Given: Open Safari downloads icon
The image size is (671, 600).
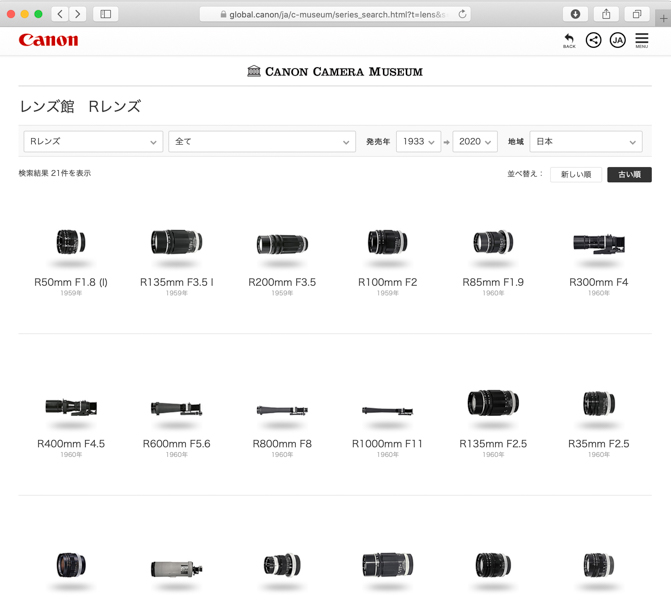Looking at the screenshot, I should (575, 14).
